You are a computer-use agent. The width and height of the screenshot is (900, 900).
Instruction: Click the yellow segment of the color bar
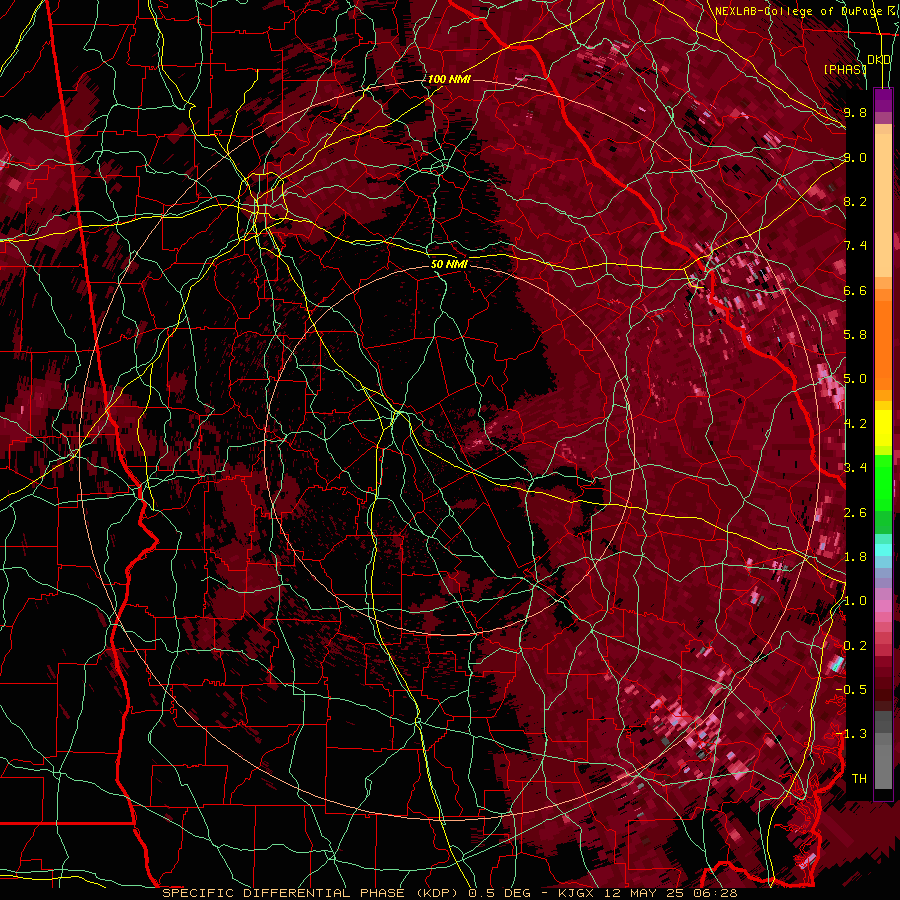[x=883, y=428]
